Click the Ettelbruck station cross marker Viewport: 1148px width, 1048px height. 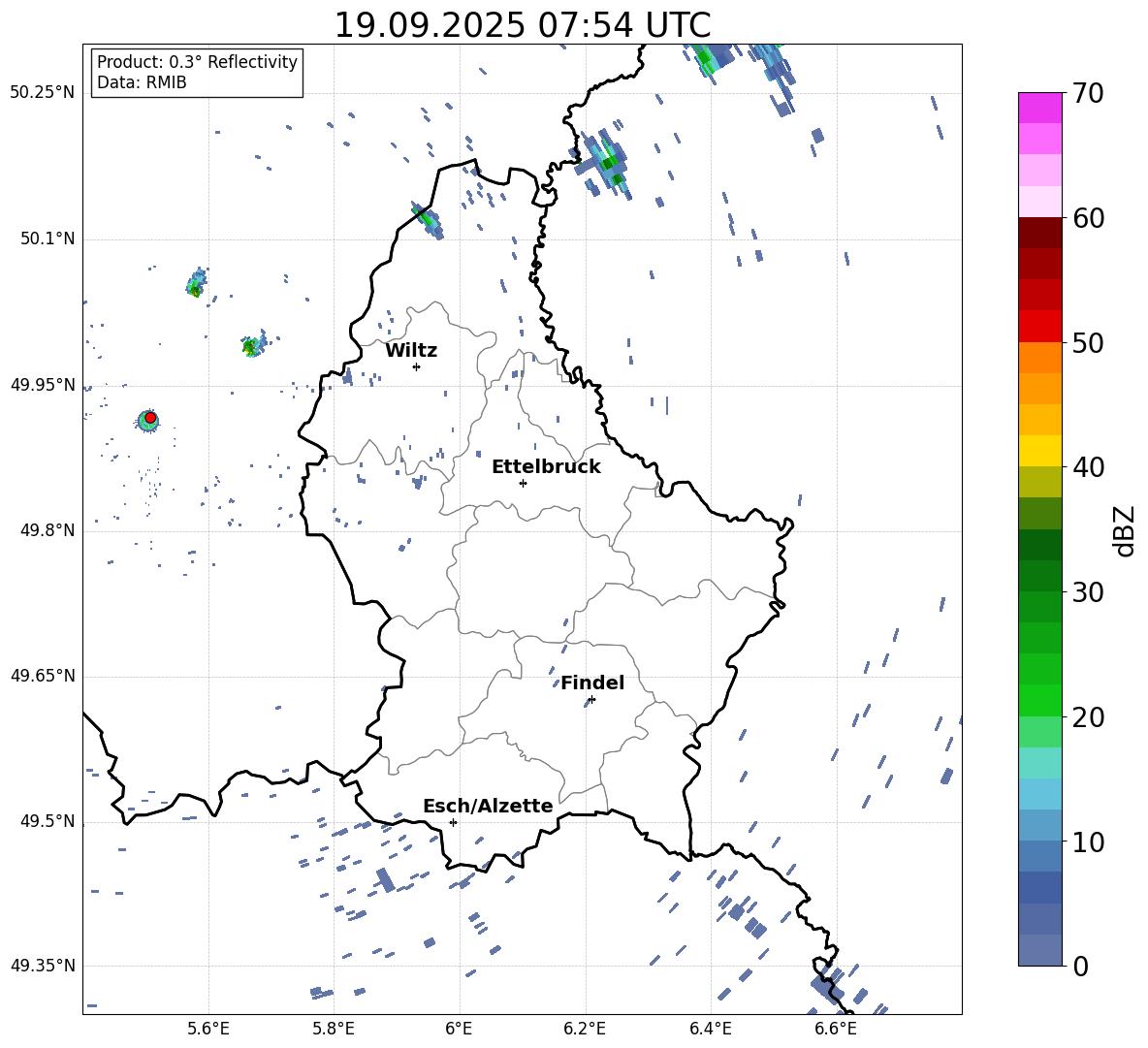click(523, 483)
